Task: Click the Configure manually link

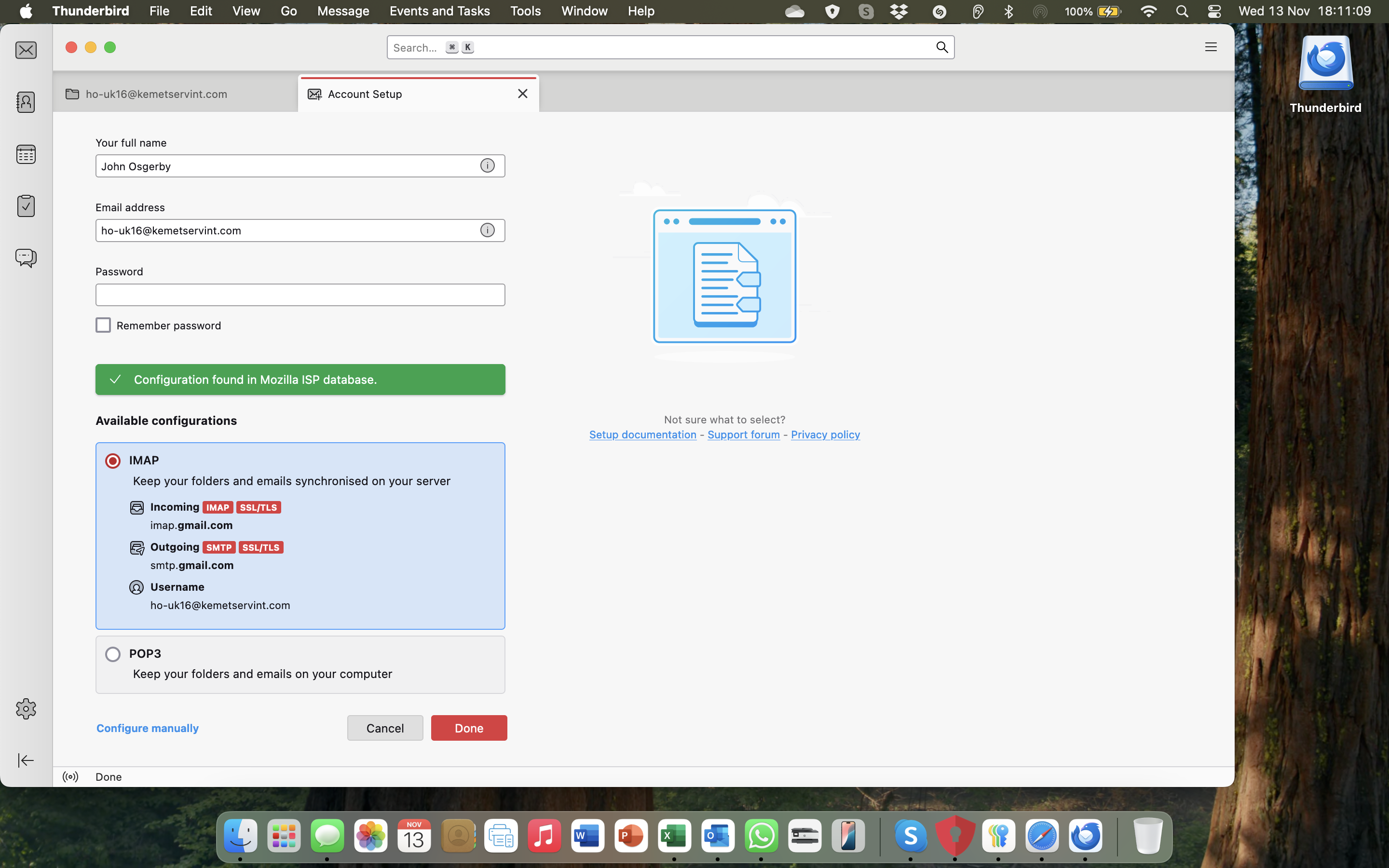Action: (148, 728)
